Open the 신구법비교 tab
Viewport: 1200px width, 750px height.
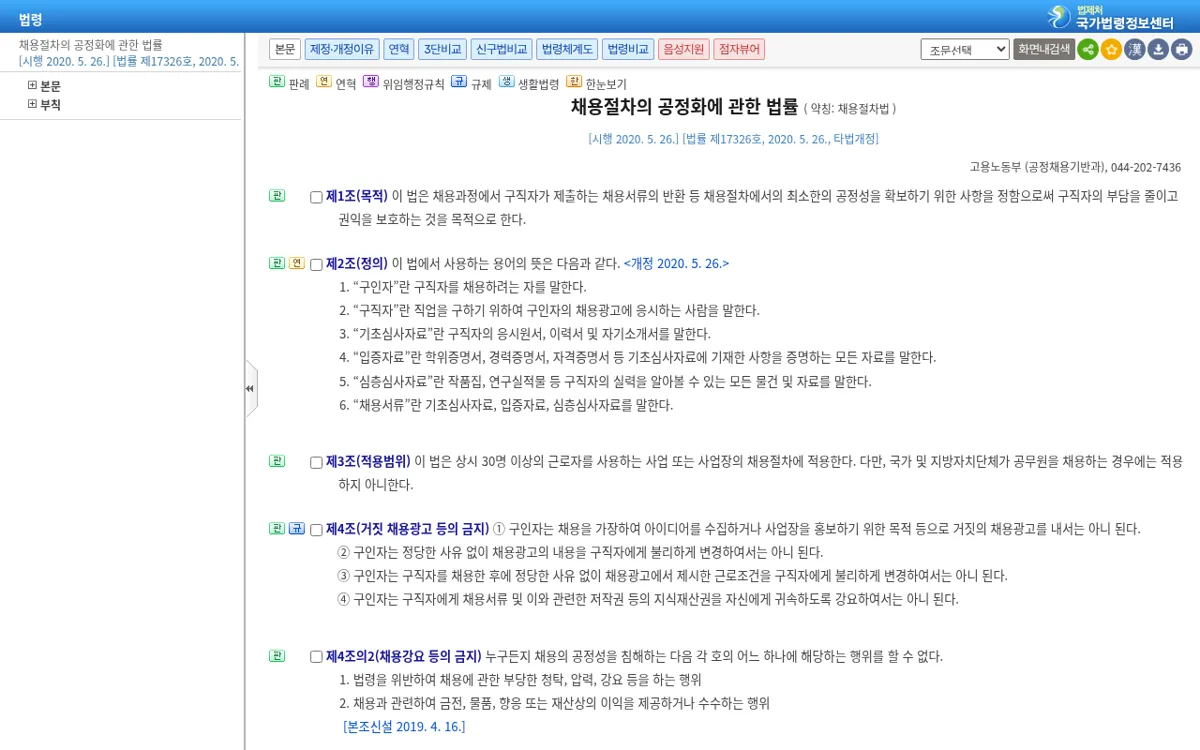502,49
